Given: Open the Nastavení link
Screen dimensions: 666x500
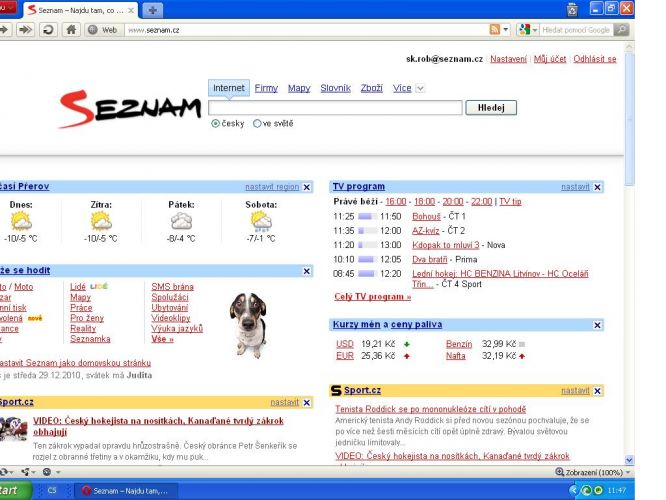Looking at the screenshot, I should (508, 59).
